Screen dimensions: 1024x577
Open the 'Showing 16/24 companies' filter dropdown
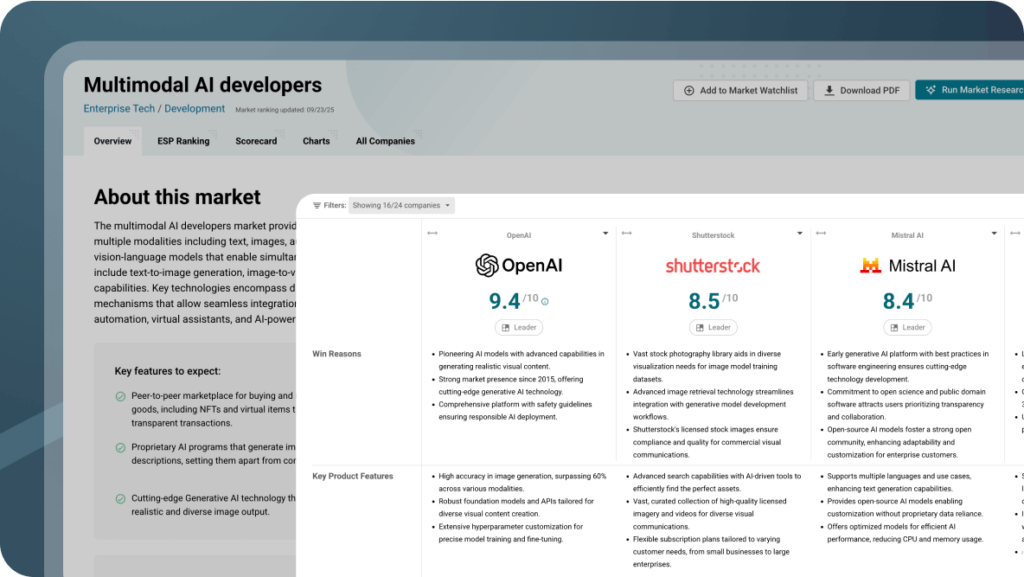click(x=402, y=205)
